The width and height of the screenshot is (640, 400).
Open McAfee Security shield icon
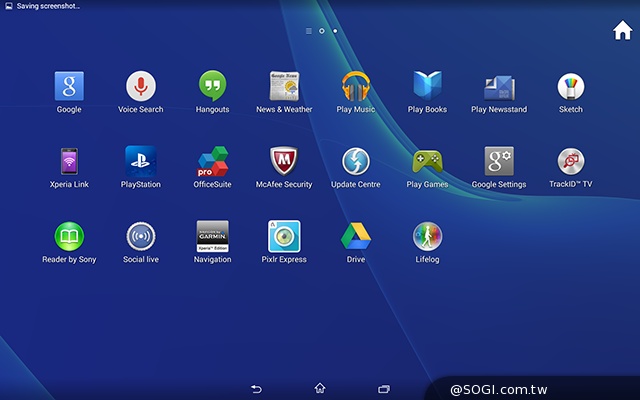[x=284, y=161]
